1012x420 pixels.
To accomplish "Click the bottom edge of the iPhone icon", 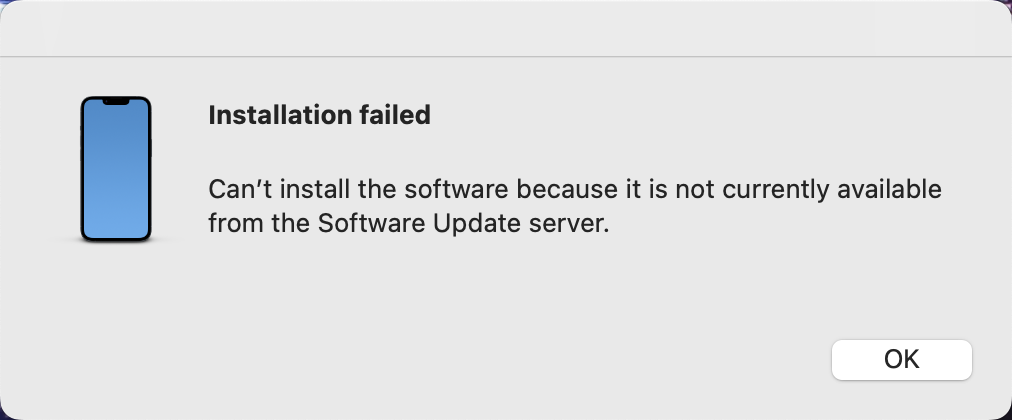I will (116, 239).
